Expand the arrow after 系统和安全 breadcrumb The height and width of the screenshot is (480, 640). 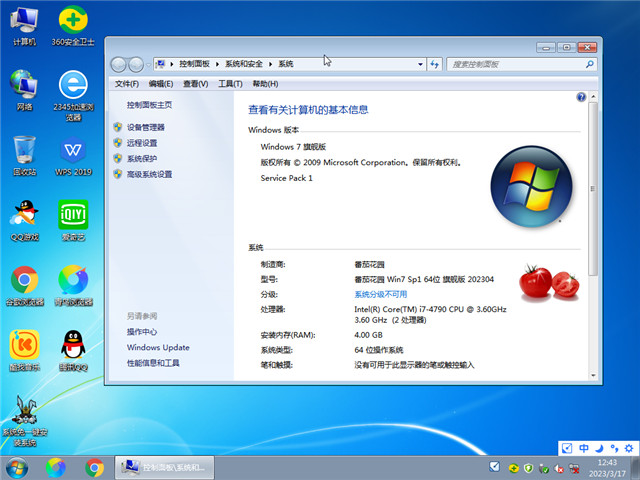270,64
